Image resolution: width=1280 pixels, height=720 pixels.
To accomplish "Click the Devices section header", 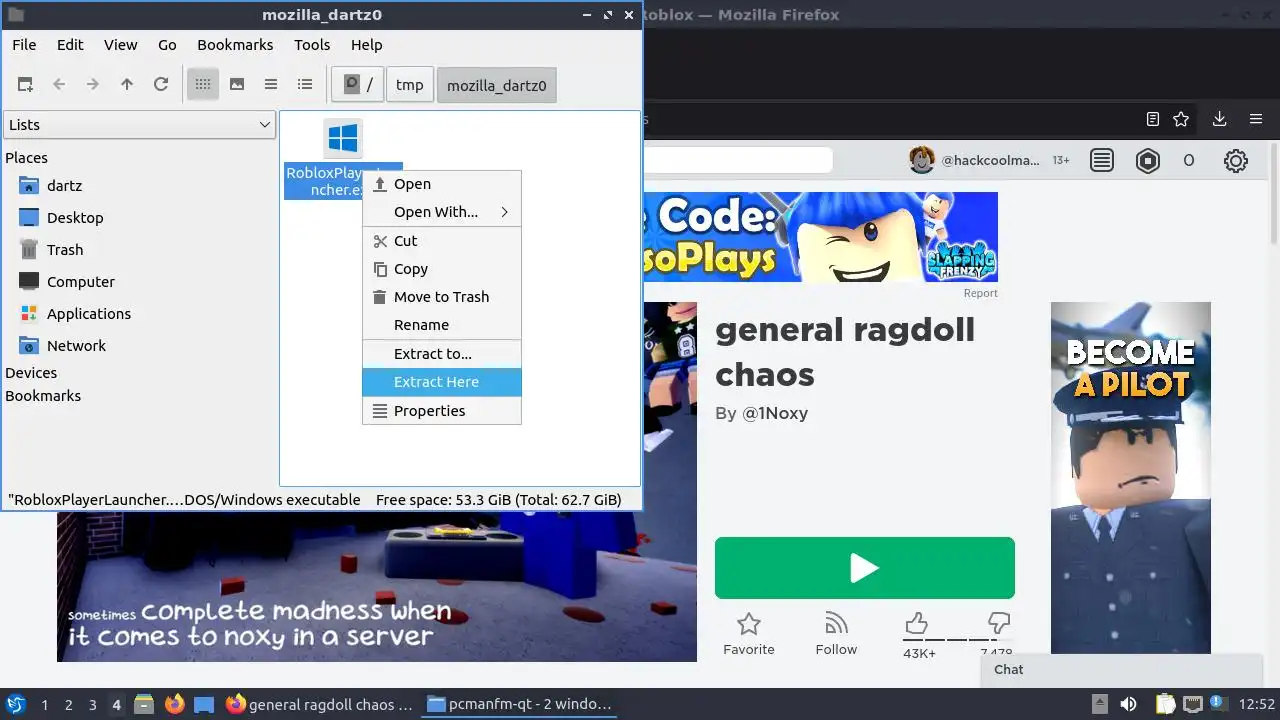I will click(x=31, y=373).
